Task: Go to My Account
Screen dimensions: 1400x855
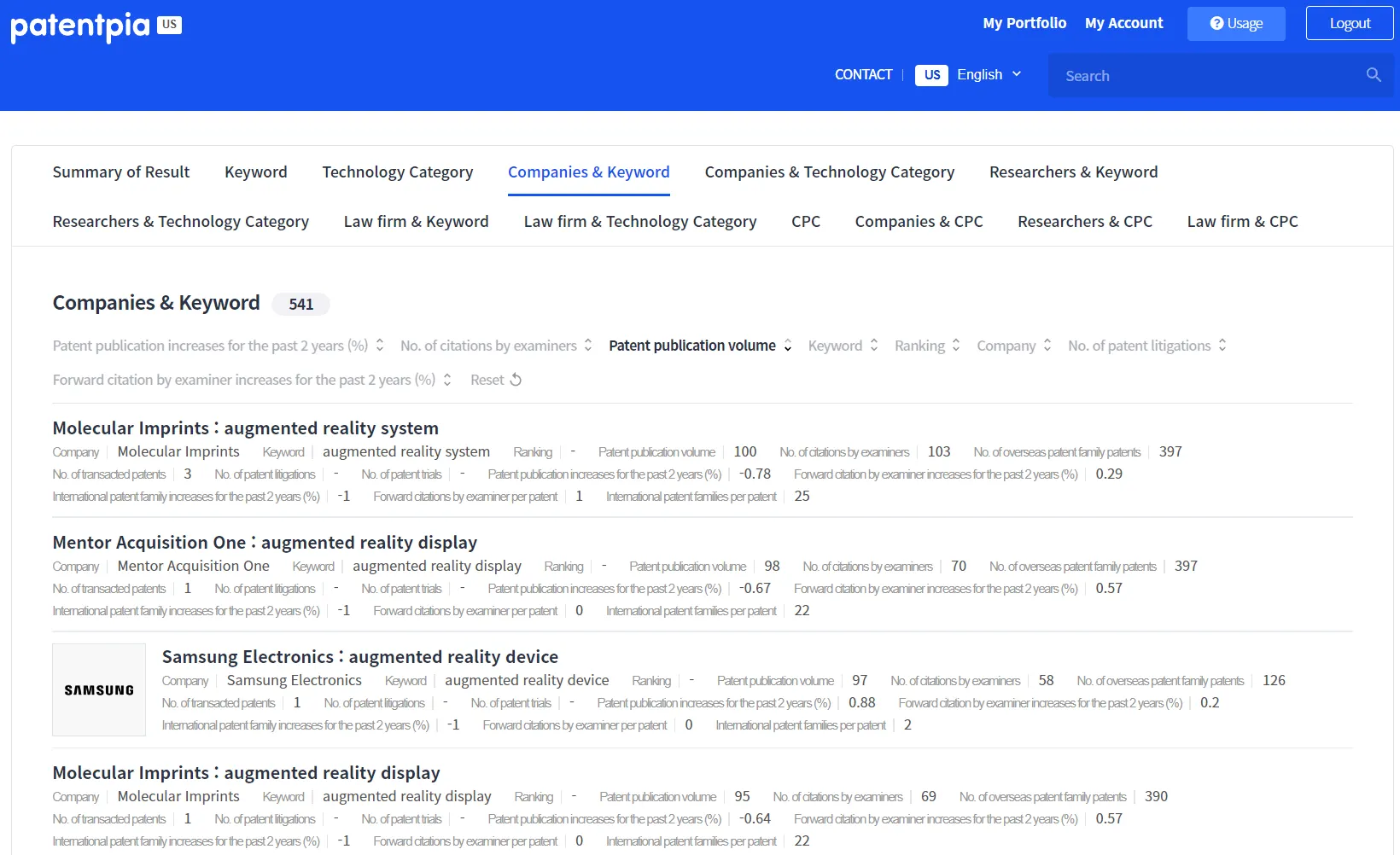Action: [x=1124, y=24]
